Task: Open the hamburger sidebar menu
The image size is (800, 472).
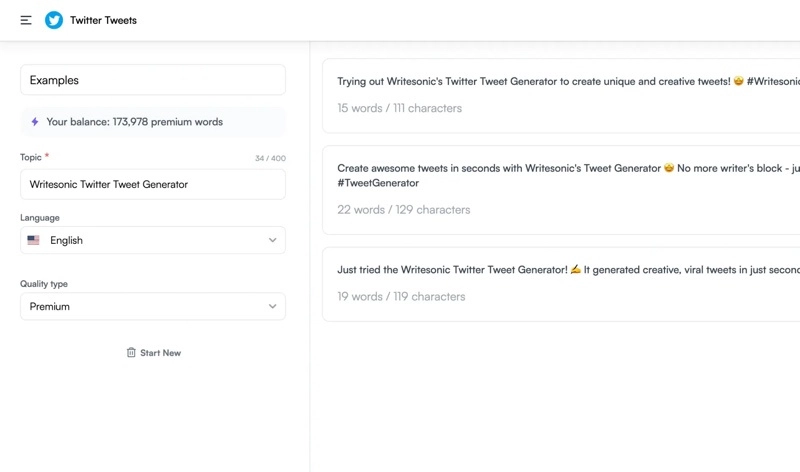Action: (x=26, y=20)
